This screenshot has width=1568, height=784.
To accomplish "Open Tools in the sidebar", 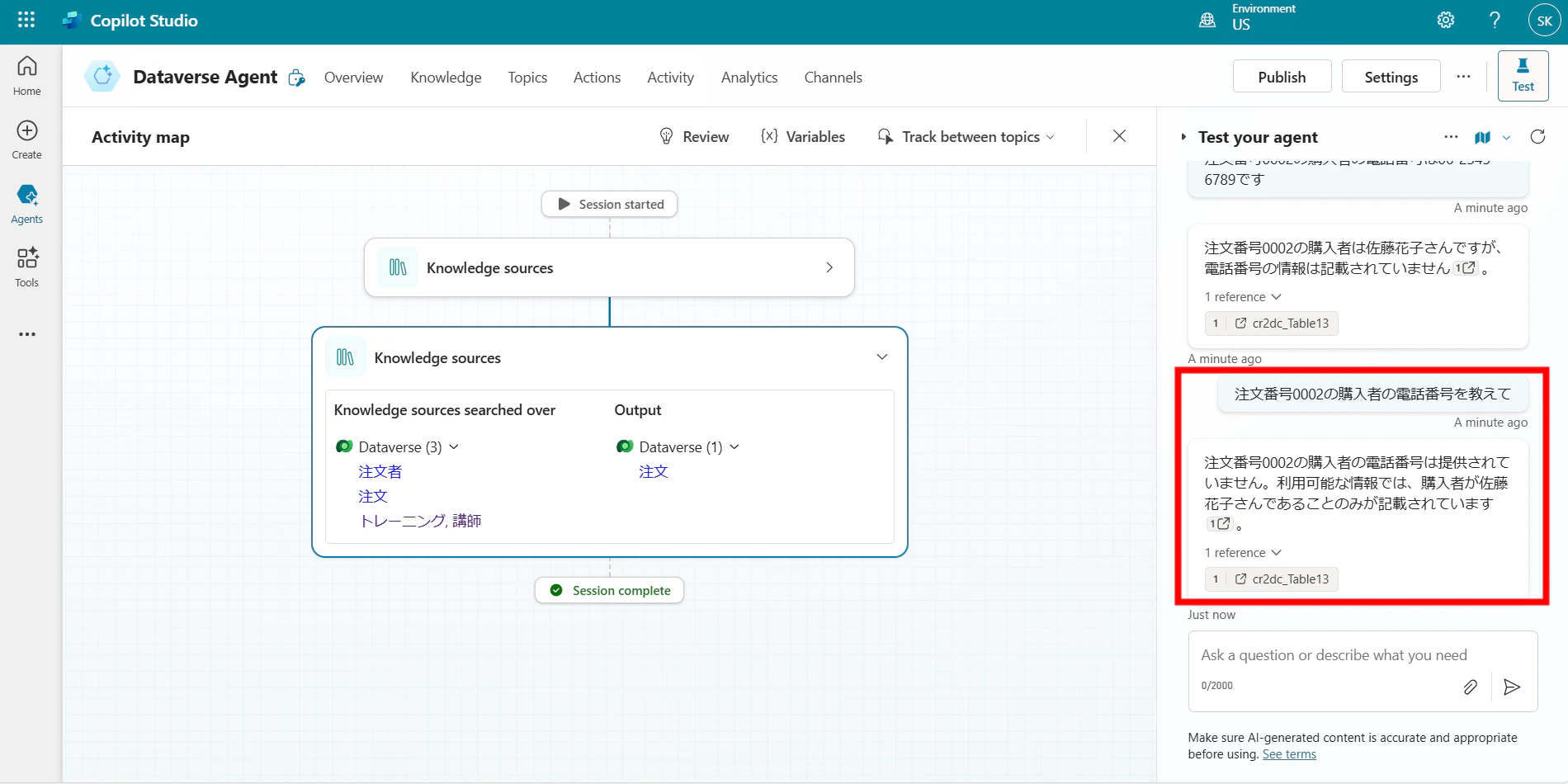I will tap(27, 267).
